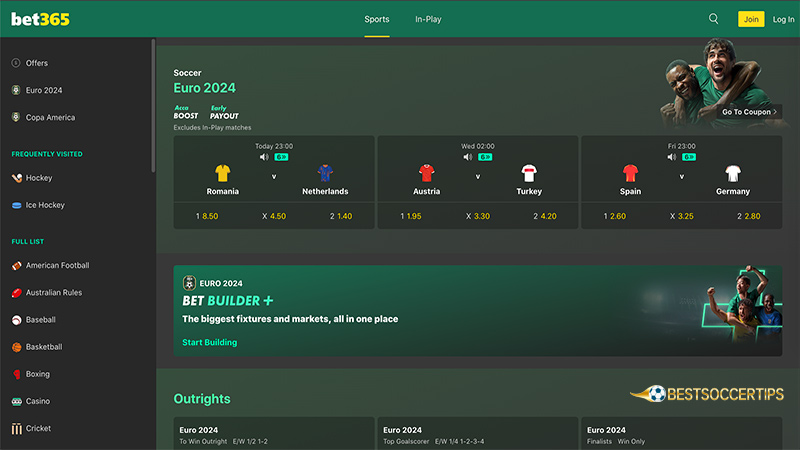Click the Germany white jersey

click(733, 173)
